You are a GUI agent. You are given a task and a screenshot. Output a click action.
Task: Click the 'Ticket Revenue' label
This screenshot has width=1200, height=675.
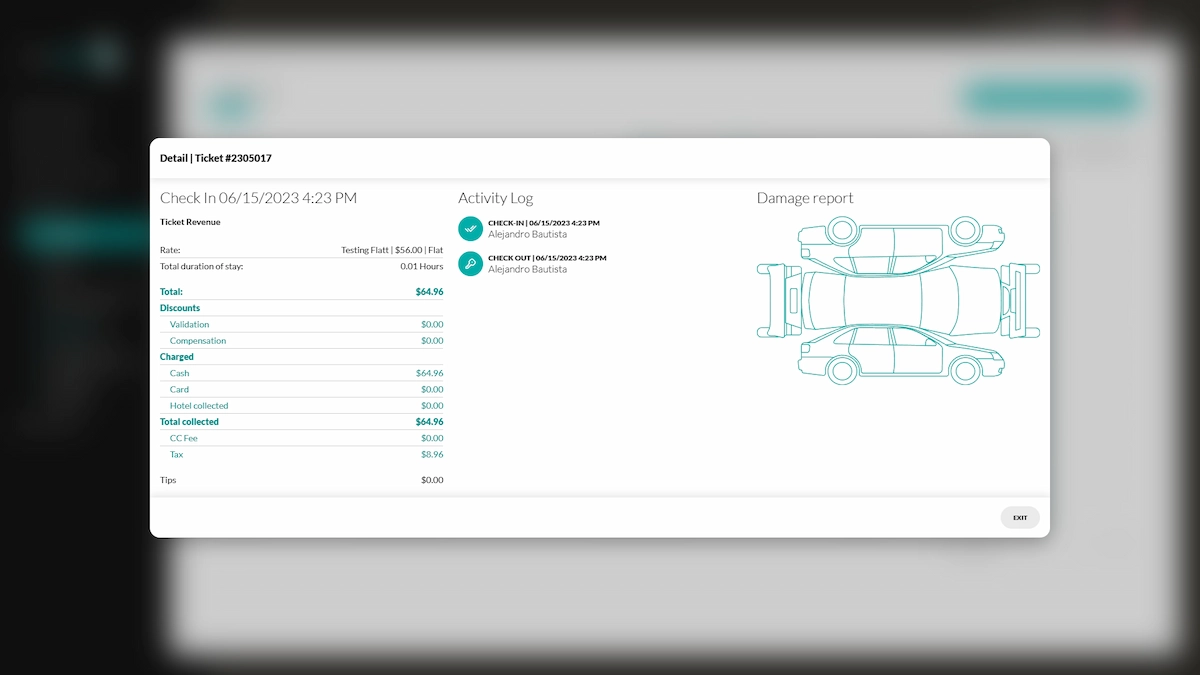pyautogui.click(x=190, y=222)
